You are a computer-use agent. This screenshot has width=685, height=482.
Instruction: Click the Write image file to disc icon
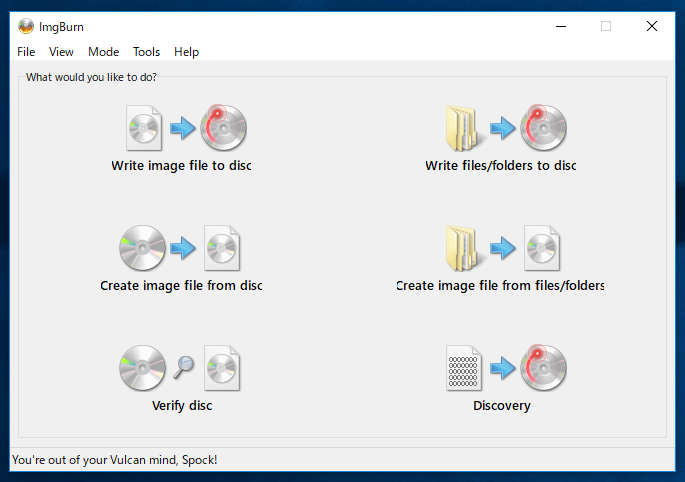[186, 128]
